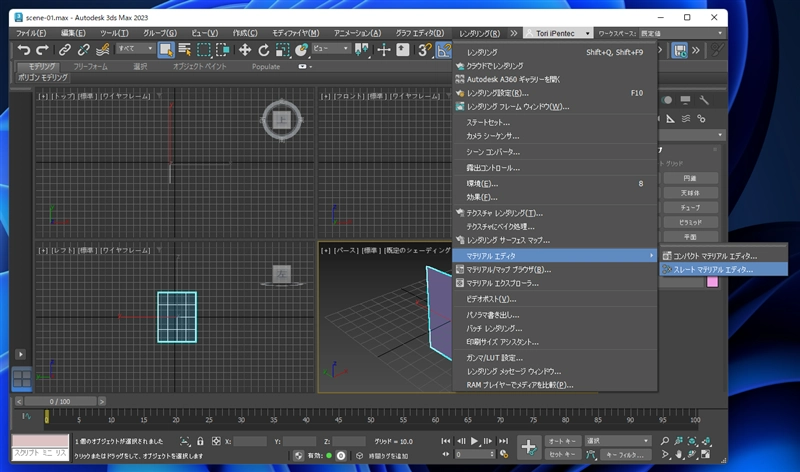Viewport: 800px width, 472px height.
Task: Click the large plus Set Keys button
Action: click(x=529, y=448)
